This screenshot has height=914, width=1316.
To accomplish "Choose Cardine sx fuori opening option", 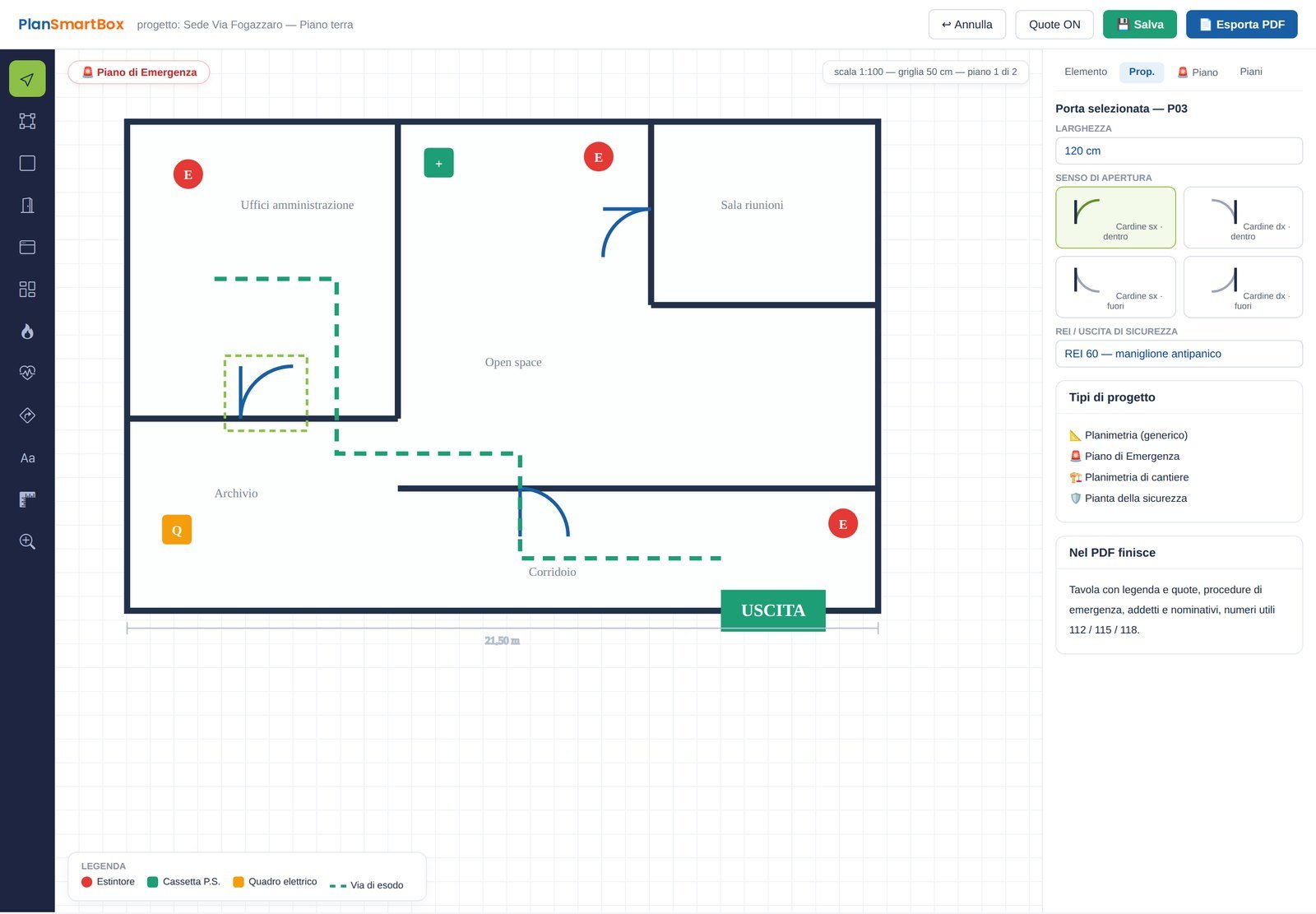I will coord(1115,287).
